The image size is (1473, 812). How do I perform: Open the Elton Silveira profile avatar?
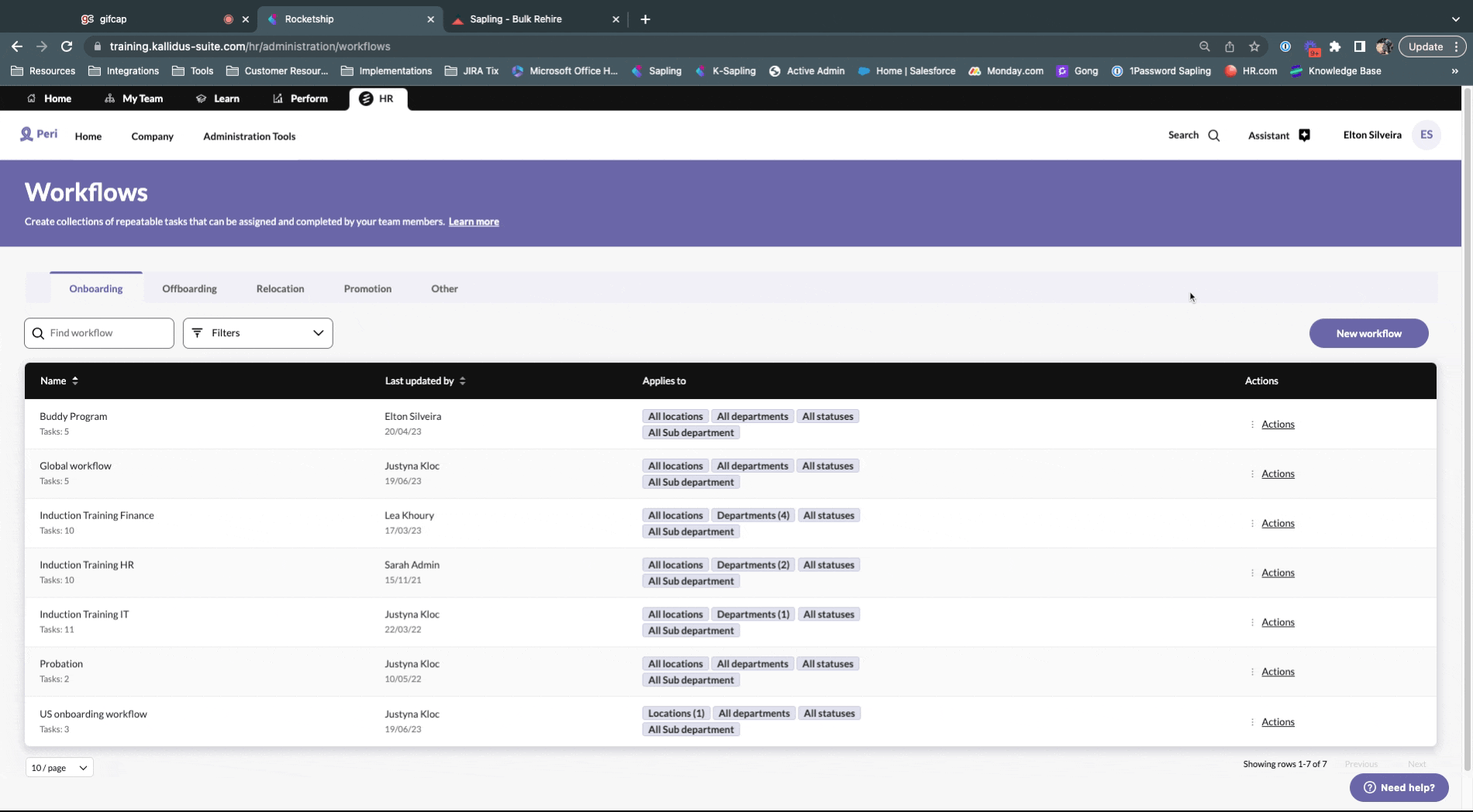coord(1426,134)
